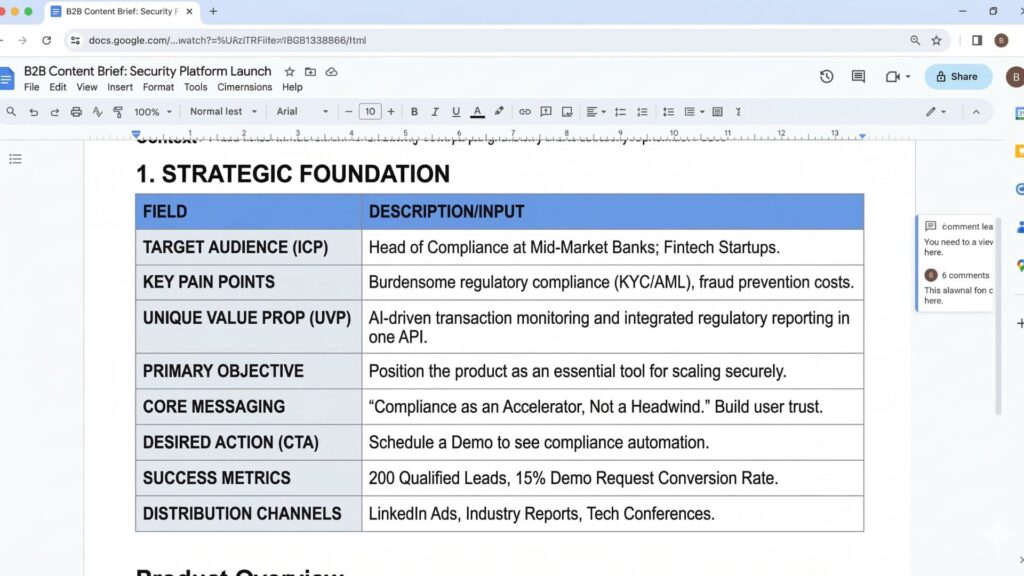Open the insert link tool

pyautogui.click(x=525, y=111)
